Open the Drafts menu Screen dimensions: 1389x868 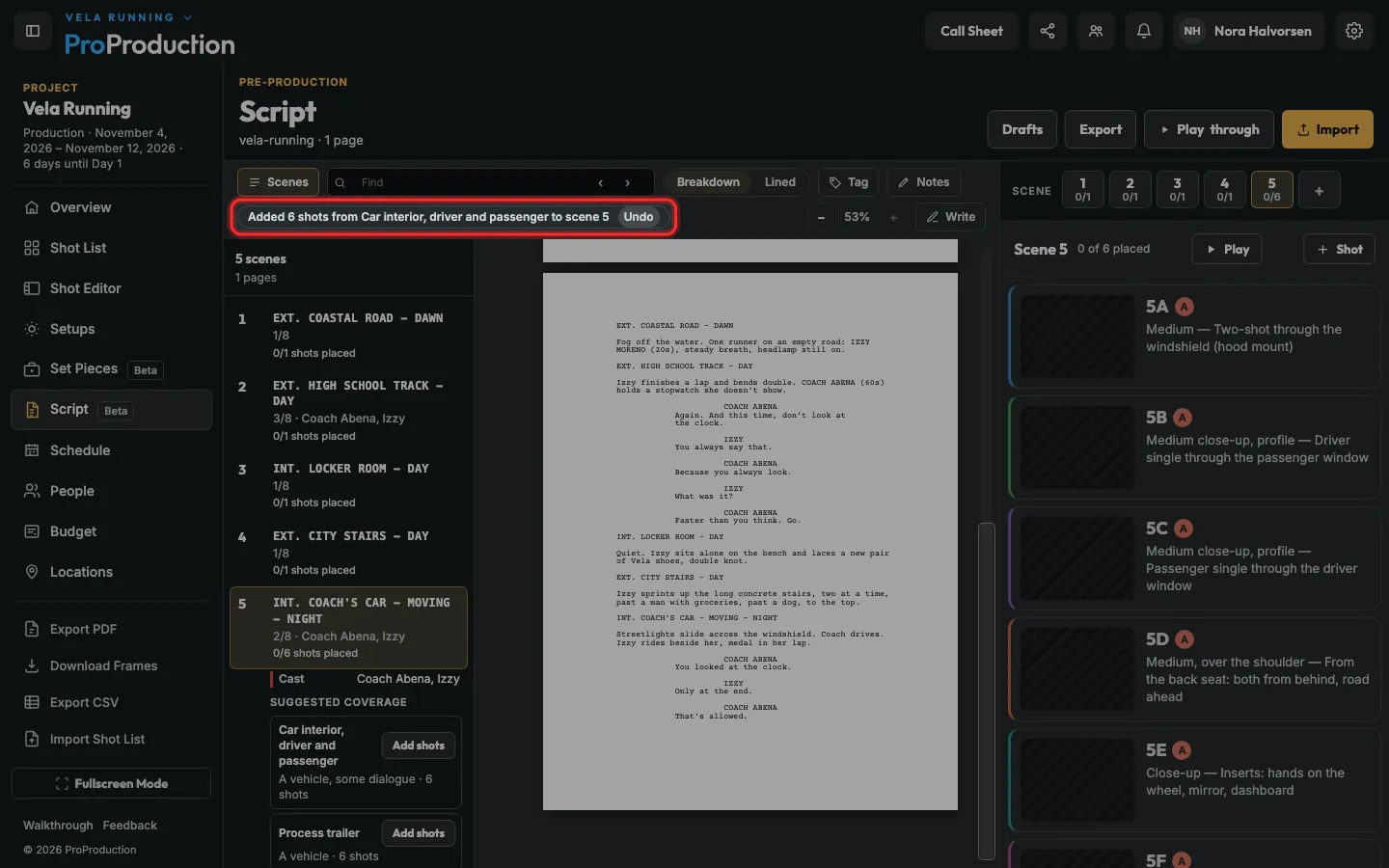click(1022, 129)
